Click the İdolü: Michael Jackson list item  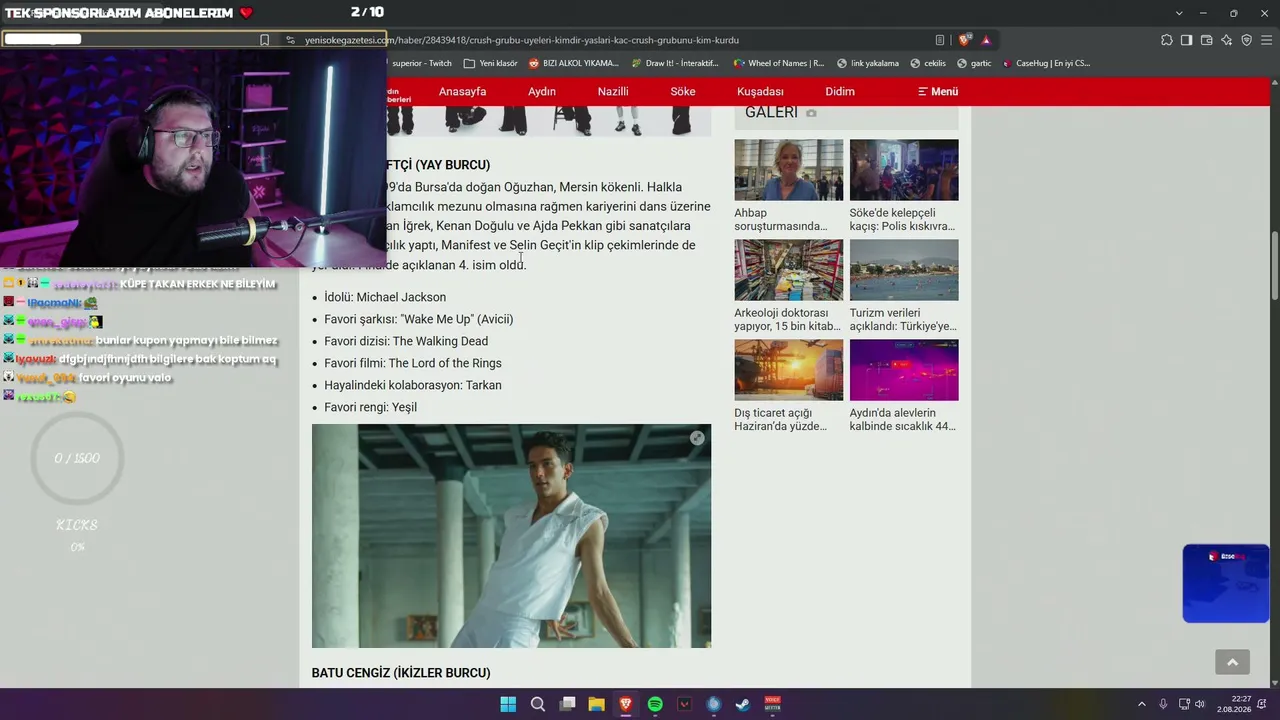[385, 297]
